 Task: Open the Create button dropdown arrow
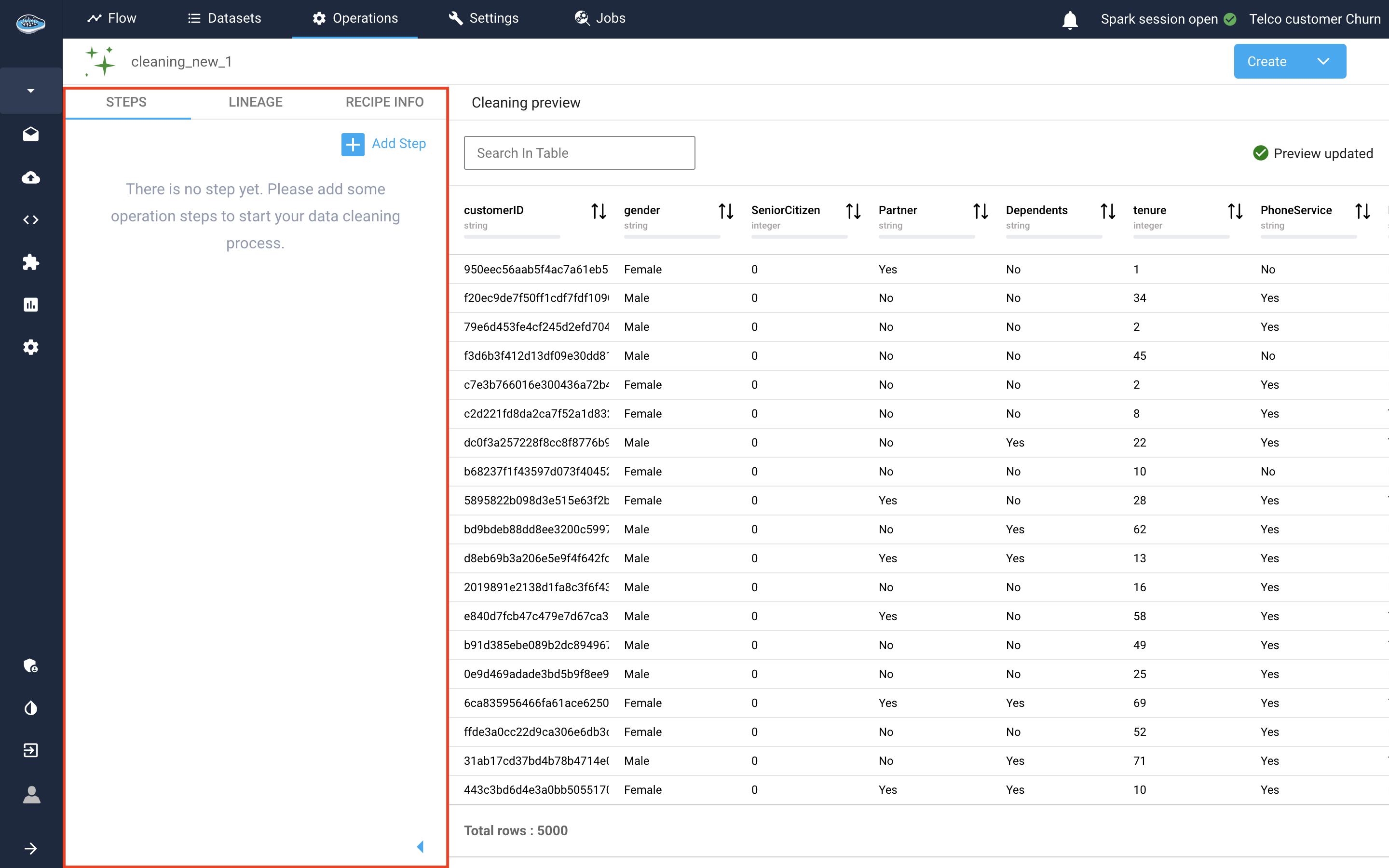[x=1323, y=61]
